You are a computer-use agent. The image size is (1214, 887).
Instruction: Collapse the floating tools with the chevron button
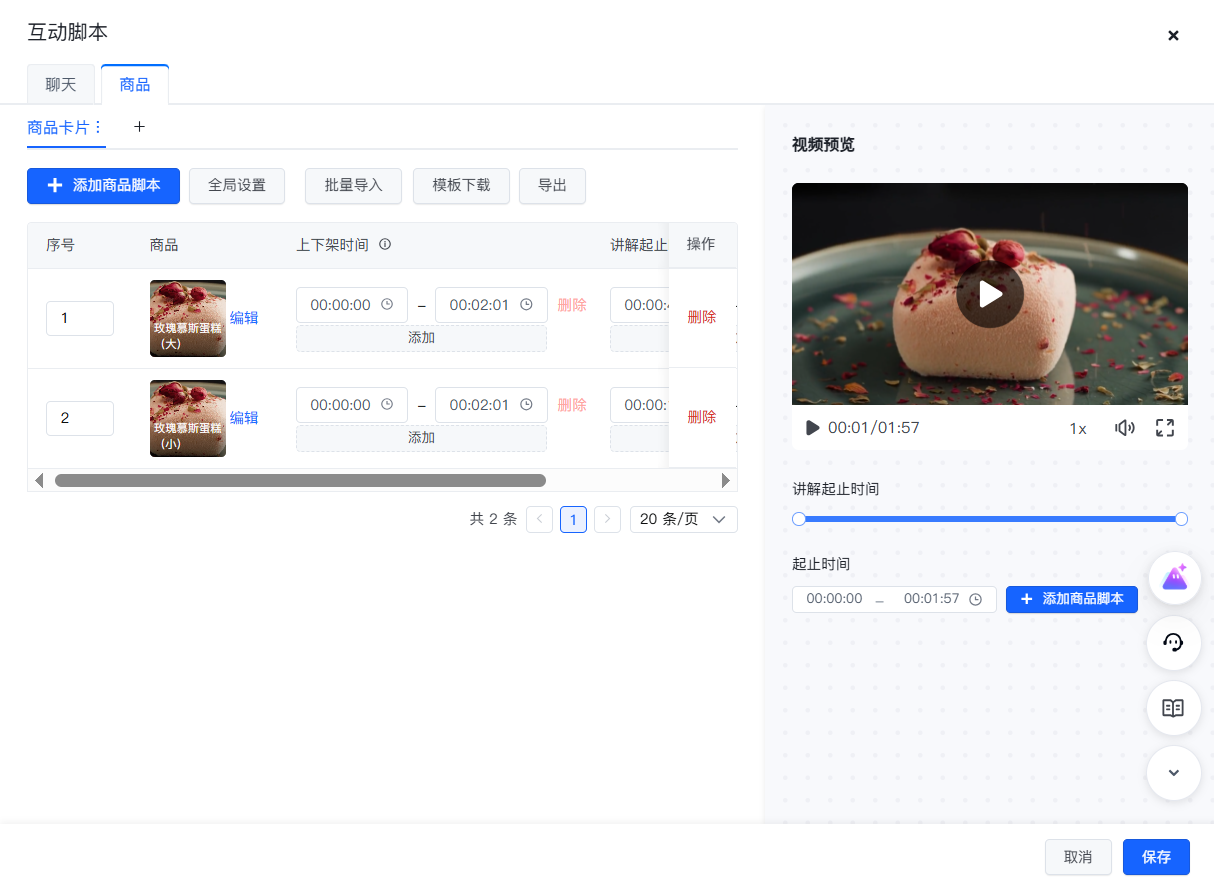(x=1174, y=773)
